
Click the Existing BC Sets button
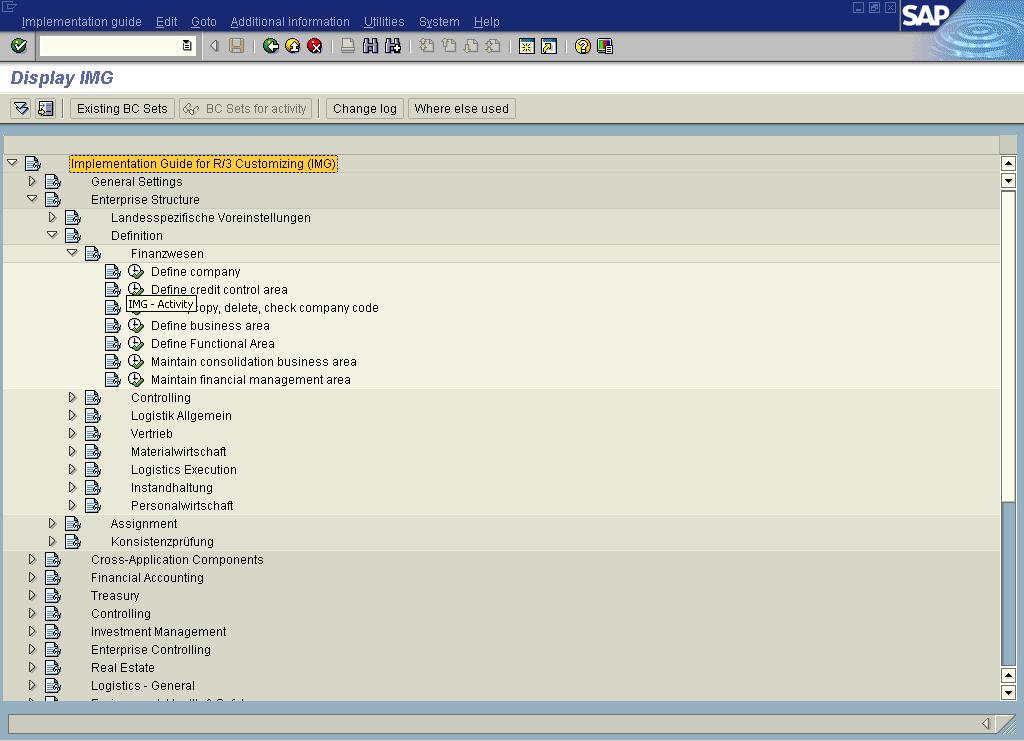tap(122, 109)
